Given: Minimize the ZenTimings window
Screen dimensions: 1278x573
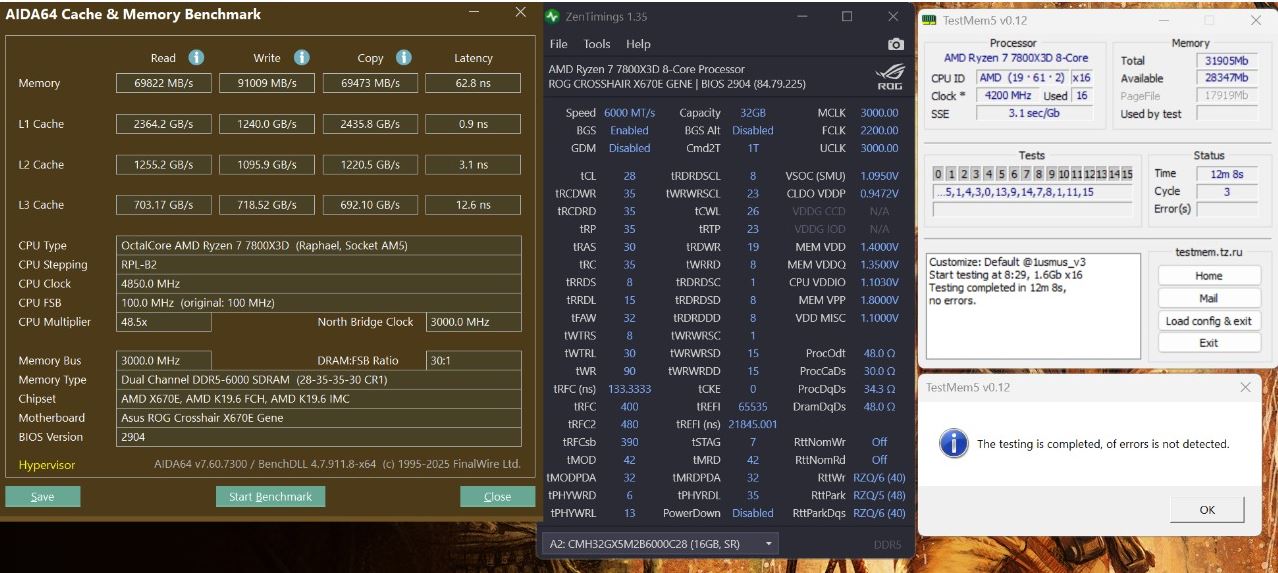Looking at the screenshot, I should point(801,17).
